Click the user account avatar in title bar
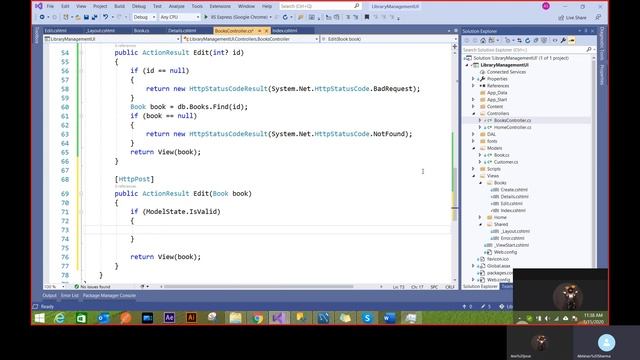This screenshot has height=360, width=640. pyautogui.click(x=546, y=6)
